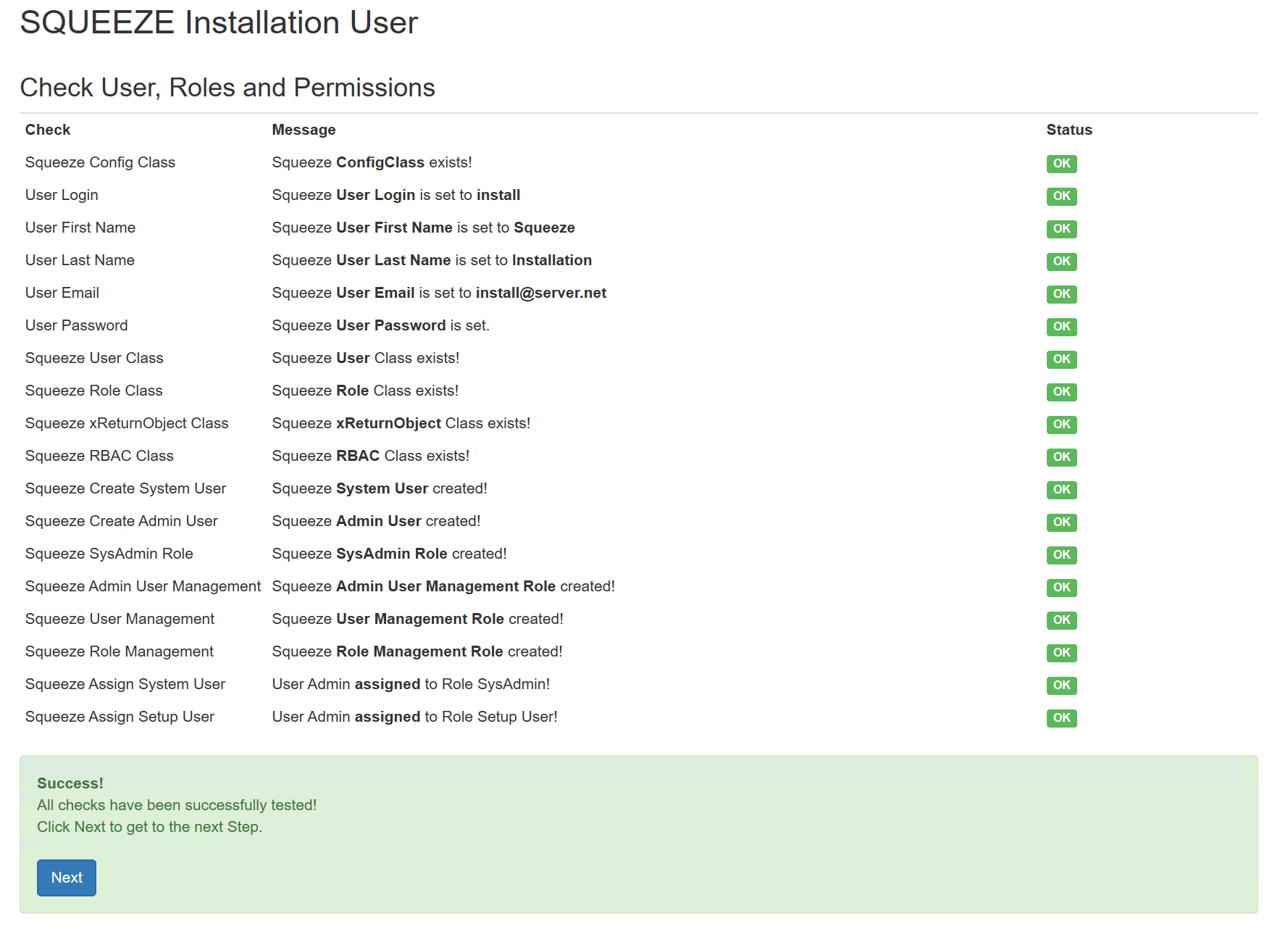1288x929 pixels.
Task: Click the 'SQUEEZE Installation User' page title
Action: coord(219,22)
